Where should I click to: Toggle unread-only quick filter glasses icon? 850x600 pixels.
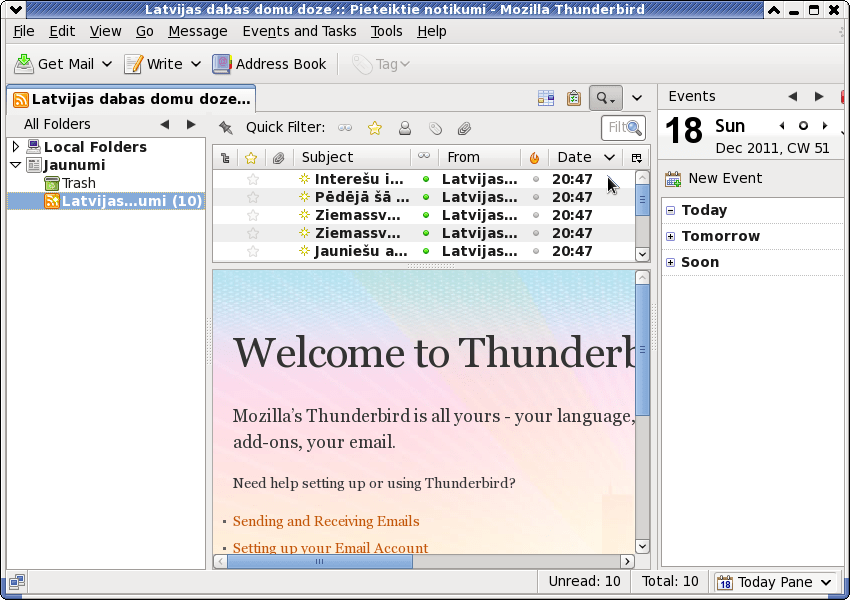(345, 128)
